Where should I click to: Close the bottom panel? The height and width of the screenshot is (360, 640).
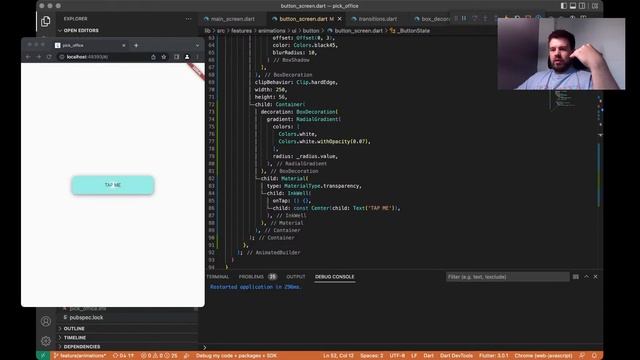point(596,277)
